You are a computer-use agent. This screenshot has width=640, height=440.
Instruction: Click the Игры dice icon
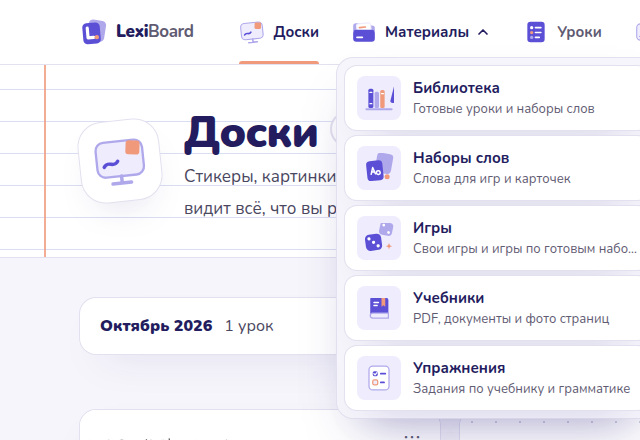click(x=379, y=238)
